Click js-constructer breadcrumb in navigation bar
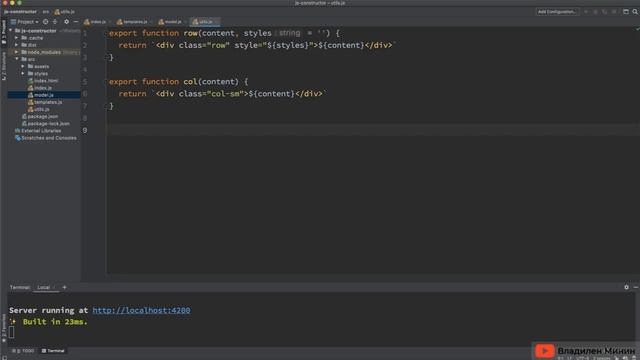Screen dimensions: 640x360 (x=20, y=12)
